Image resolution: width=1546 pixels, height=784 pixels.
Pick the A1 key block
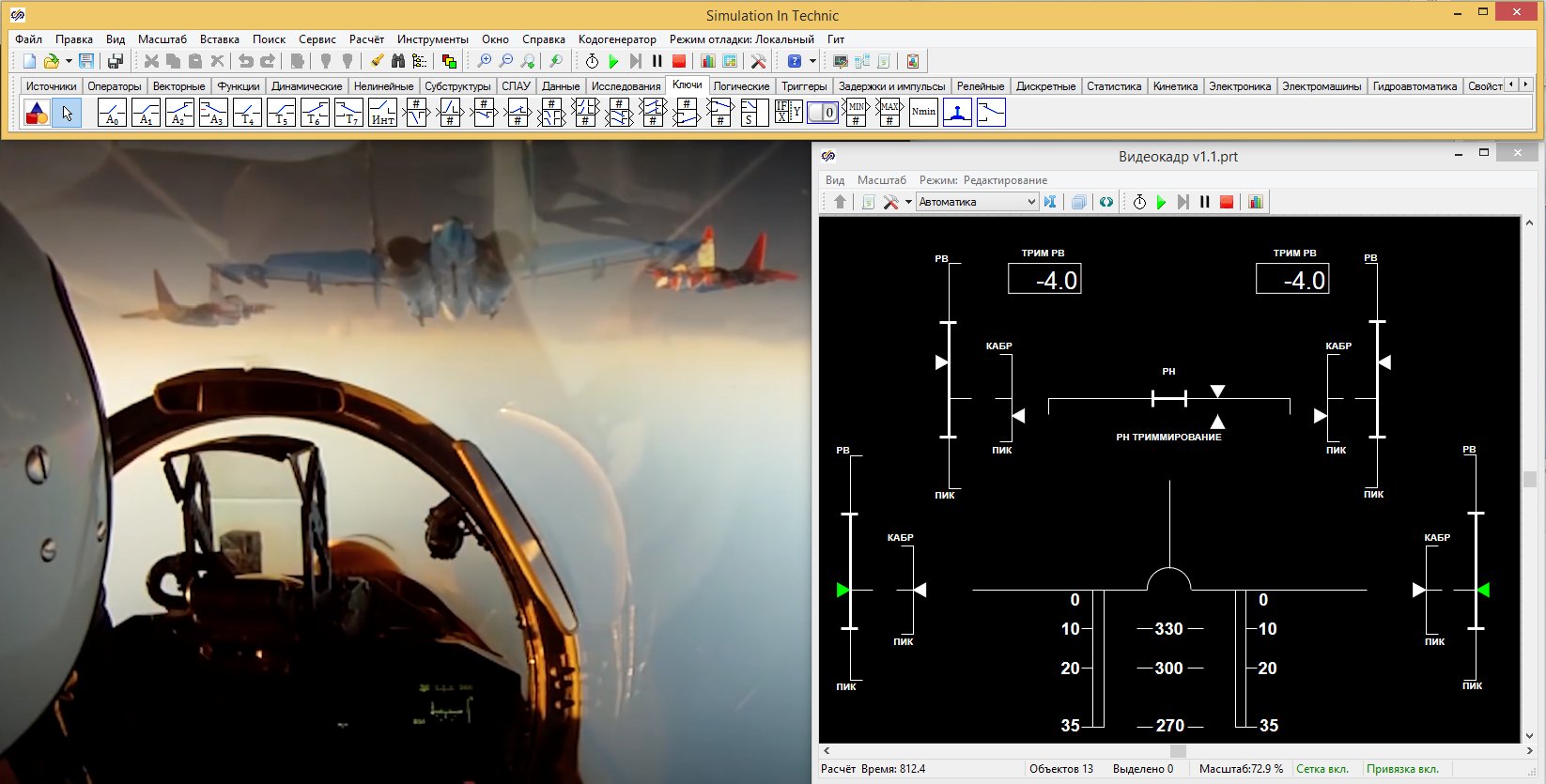pyautogui.click(x=146, y=113)
